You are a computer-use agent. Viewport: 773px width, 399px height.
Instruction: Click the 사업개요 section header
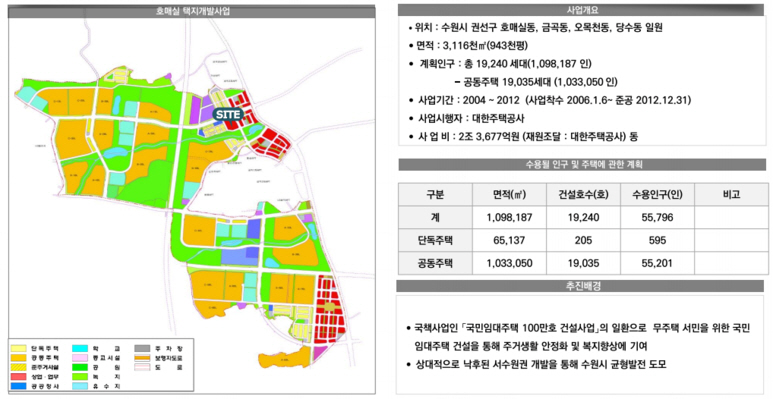581,10
